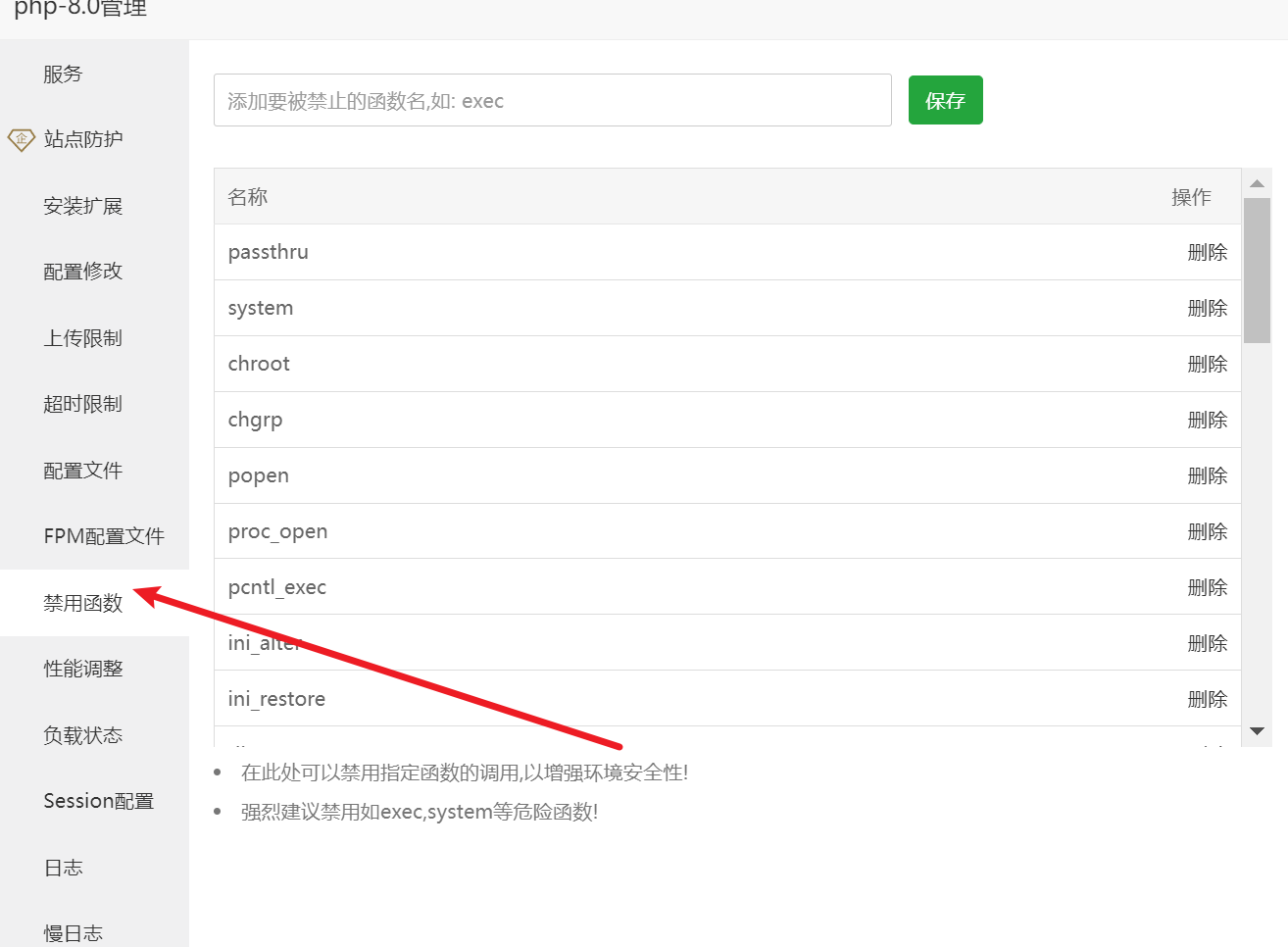1288x947 pixels.
Task: Delete the passthru disabled function
Action: [x=1207, y=252]
